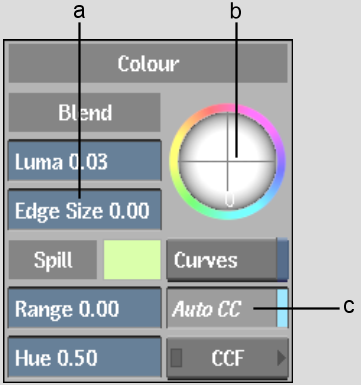Click the Colour header label

point(148,63)
